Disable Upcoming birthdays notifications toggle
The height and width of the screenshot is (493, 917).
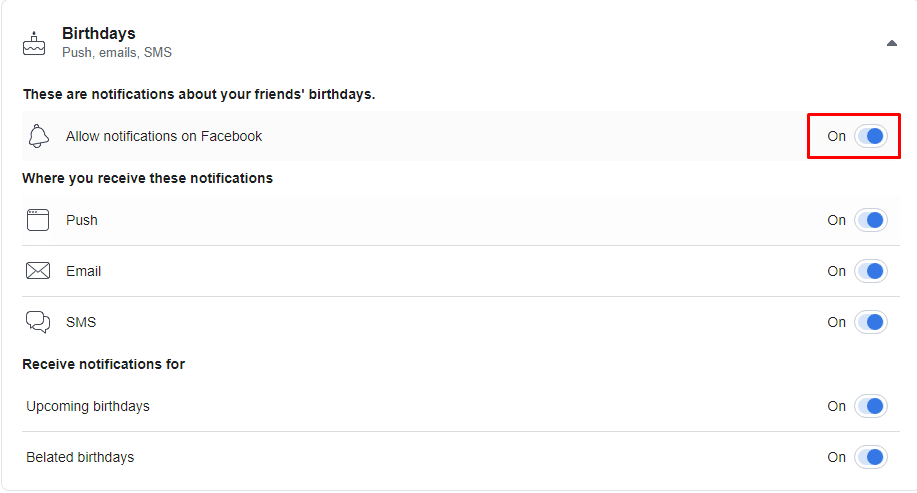[871, 406]
